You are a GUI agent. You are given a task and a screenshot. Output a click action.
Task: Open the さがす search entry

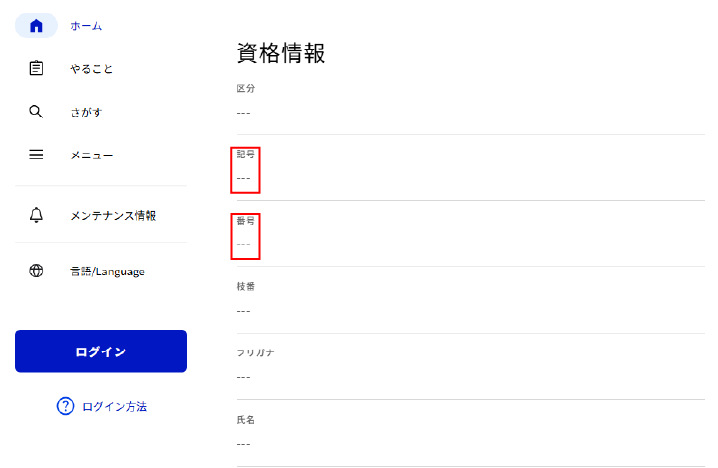tap(86, 112)
